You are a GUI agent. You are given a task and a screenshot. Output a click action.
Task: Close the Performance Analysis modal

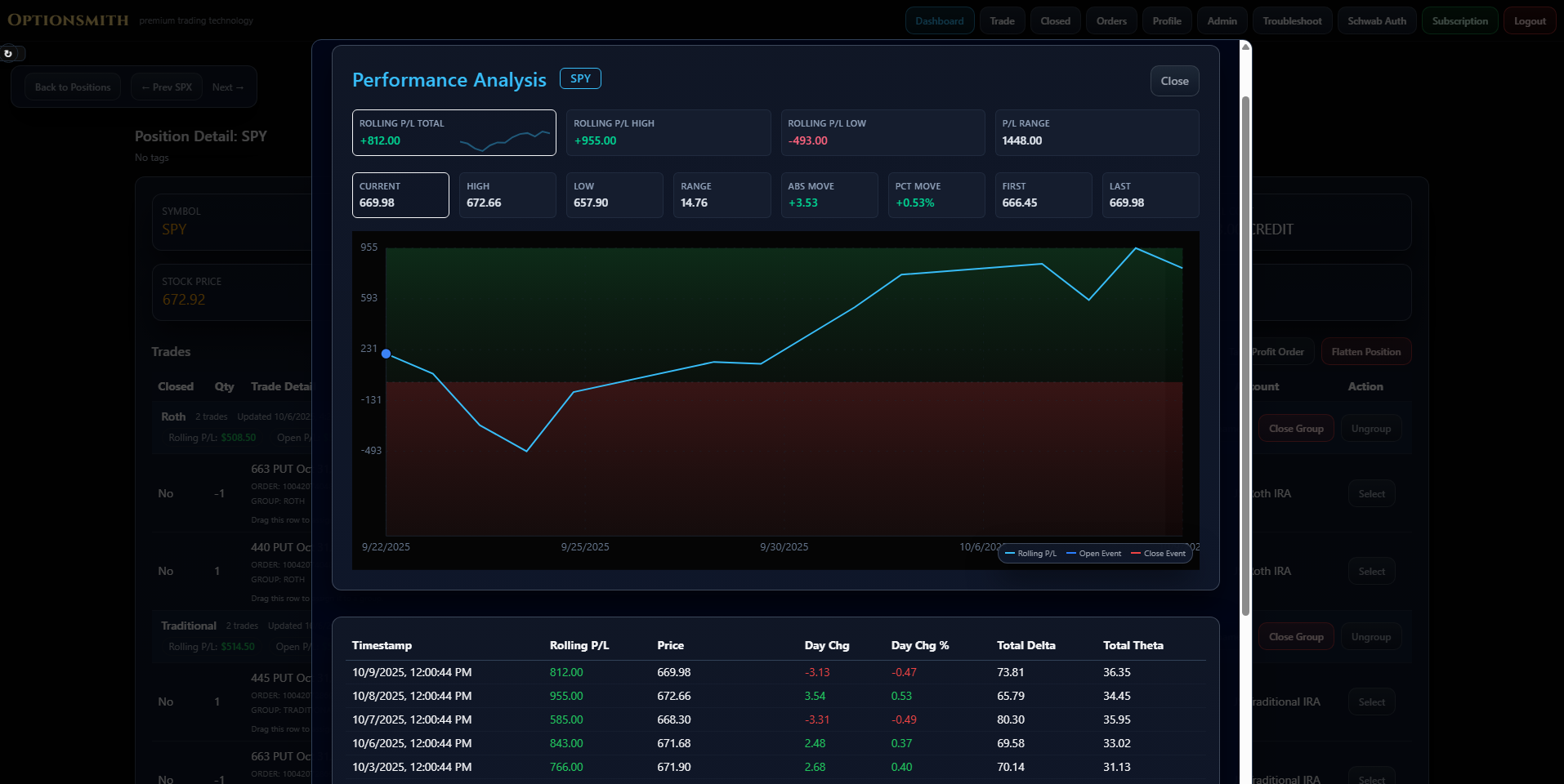point(1174,81)
